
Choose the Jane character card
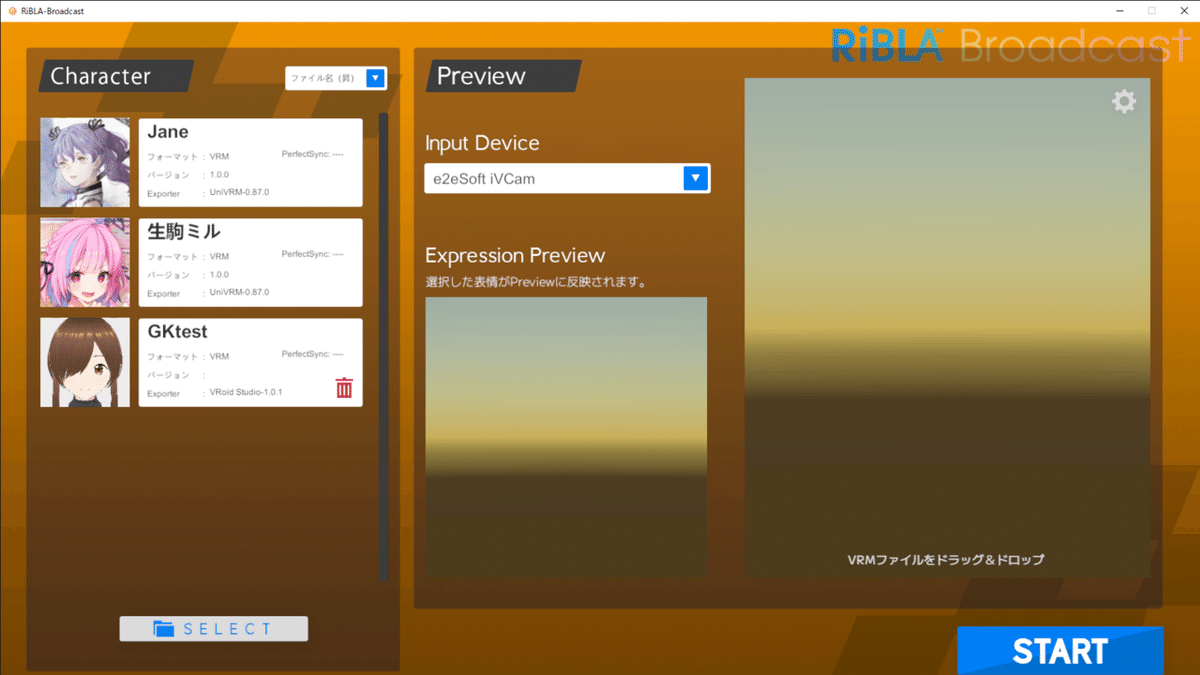(x=250, y=162)
